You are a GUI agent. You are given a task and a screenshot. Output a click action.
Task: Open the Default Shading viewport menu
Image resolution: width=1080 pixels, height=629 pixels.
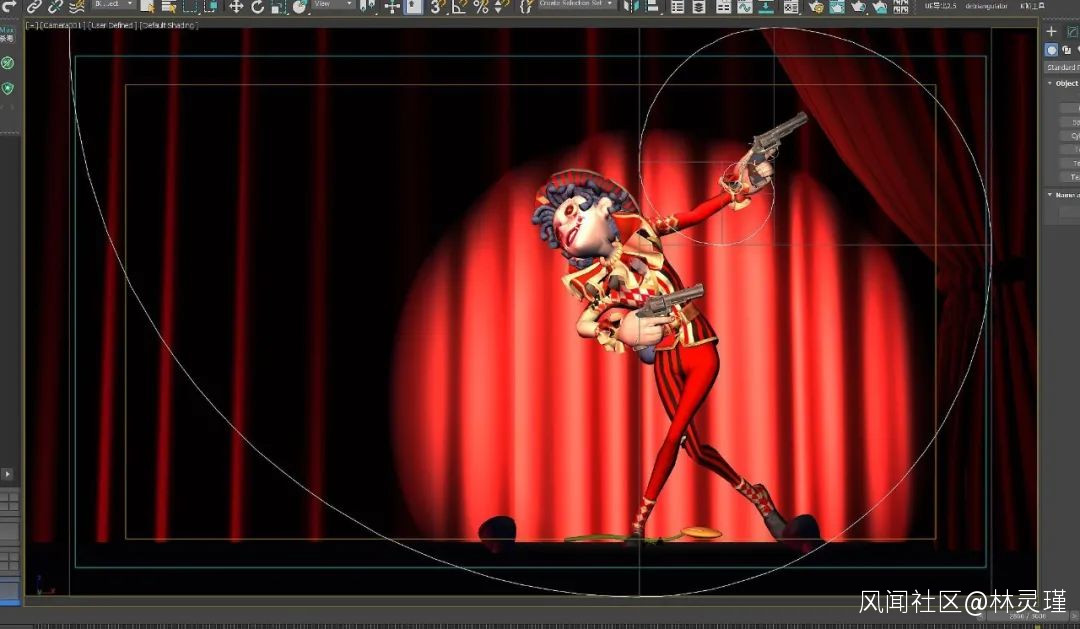click(x=168, y=25)
